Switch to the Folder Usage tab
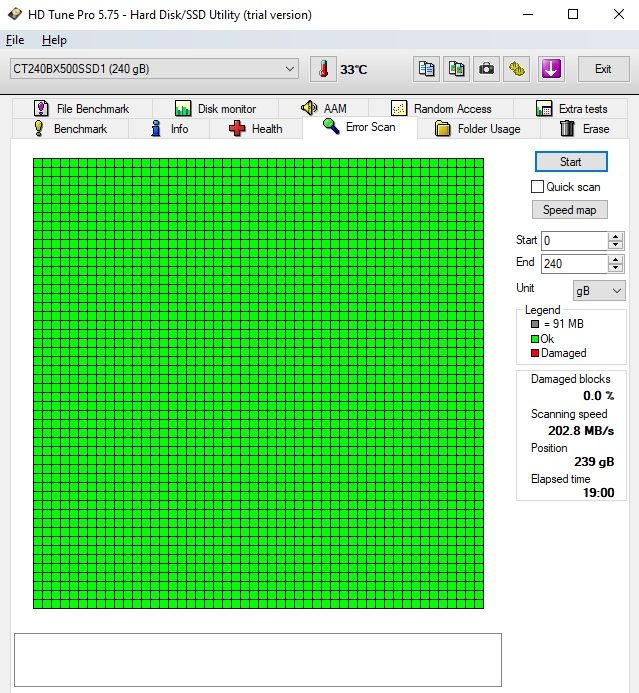 (478, 129)
